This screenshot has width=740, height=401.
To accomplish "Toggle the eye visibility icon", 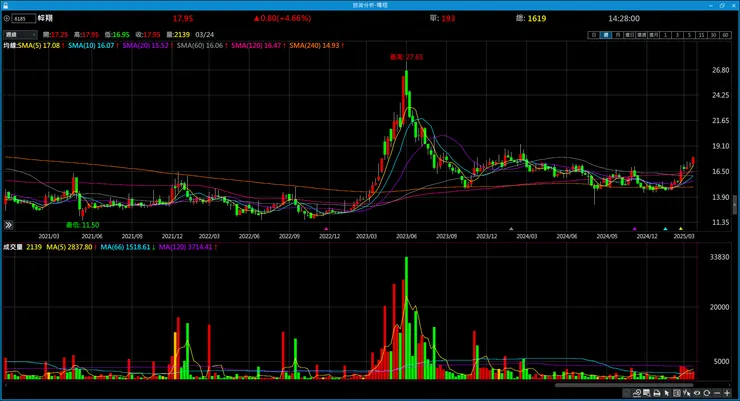I will [x=697, y=393].
